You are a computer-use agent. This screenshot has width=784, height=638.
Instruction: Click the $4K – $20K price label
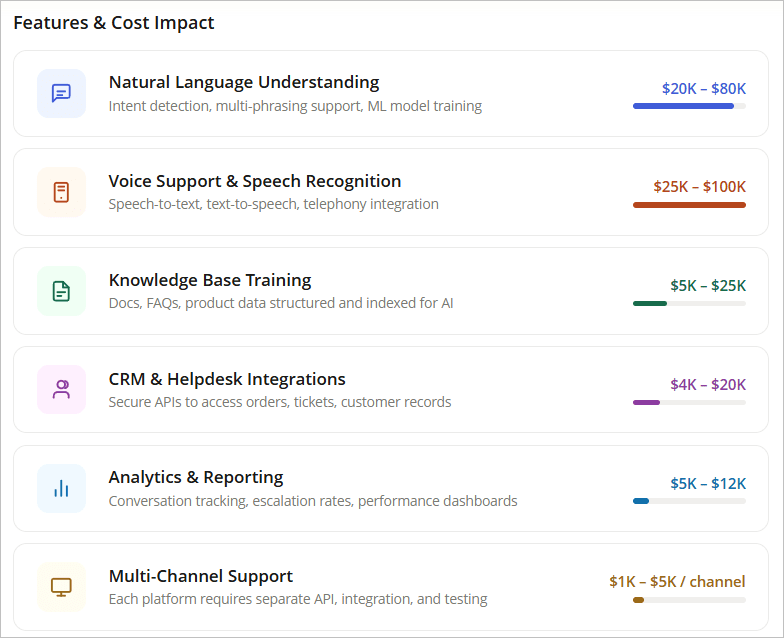point(708,384)
